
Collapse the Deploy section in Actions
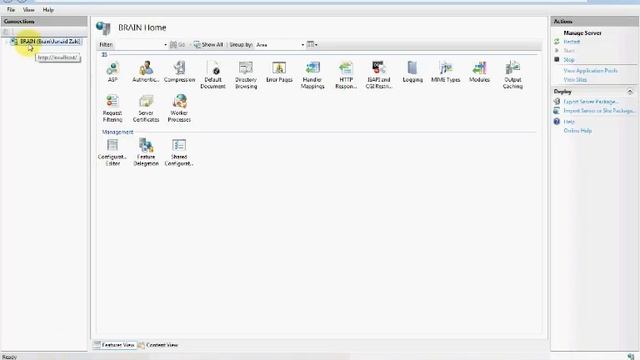pyautogui.click(x=630, y=91)
